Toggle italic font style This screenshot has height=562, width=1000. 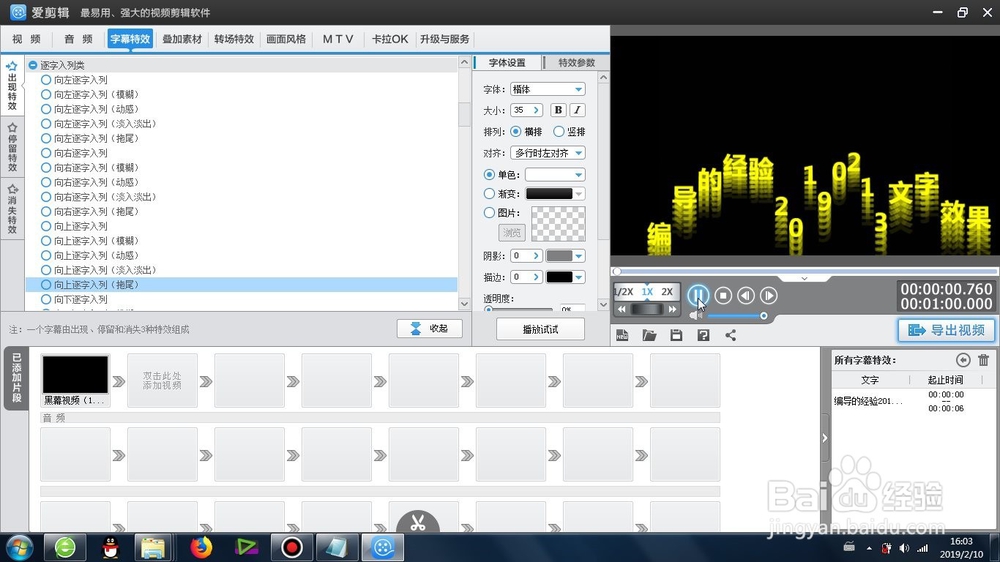tap(577, 110)
